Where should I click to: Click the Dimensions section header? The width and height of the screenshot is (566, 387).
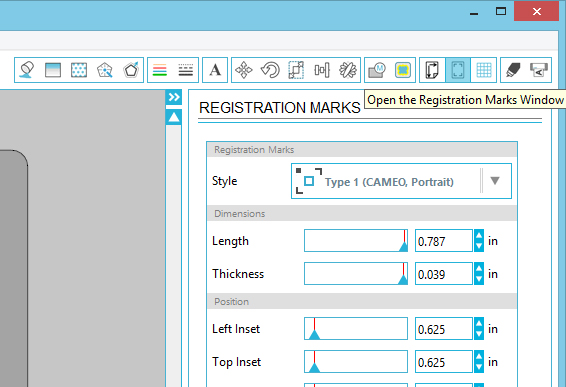pyautogui.click(x=362, y=213)
